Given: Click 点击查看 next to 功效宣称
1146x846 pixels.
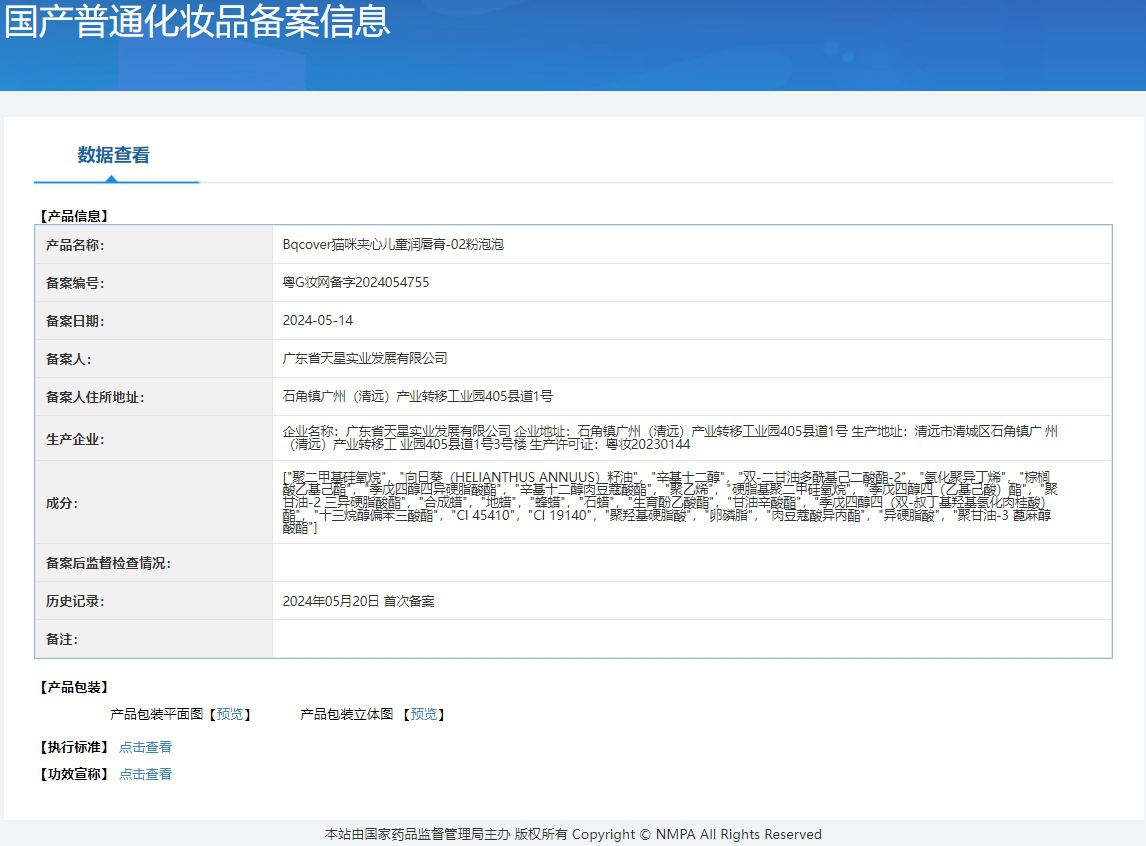Looking at the screenshot, I should (x=145, y=774).
